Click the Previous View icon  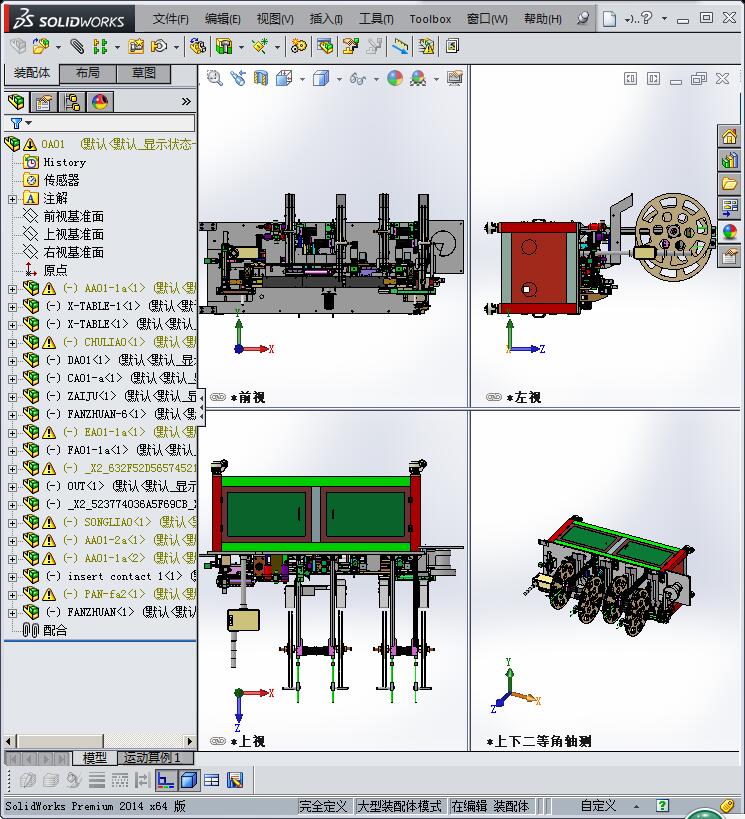[x=238, y=78]
